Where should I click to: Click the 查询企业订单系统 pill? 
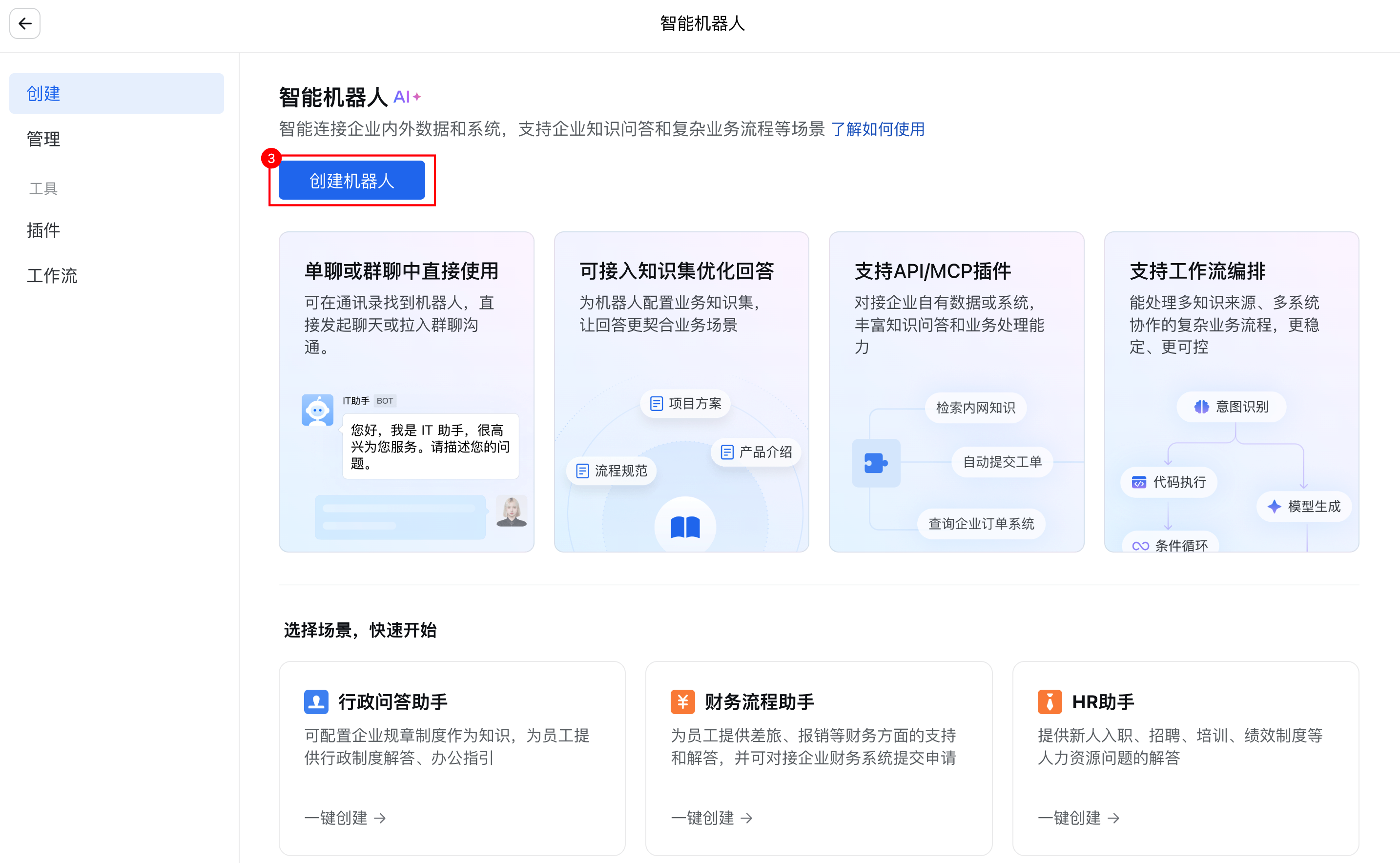(x=981, y=523)
